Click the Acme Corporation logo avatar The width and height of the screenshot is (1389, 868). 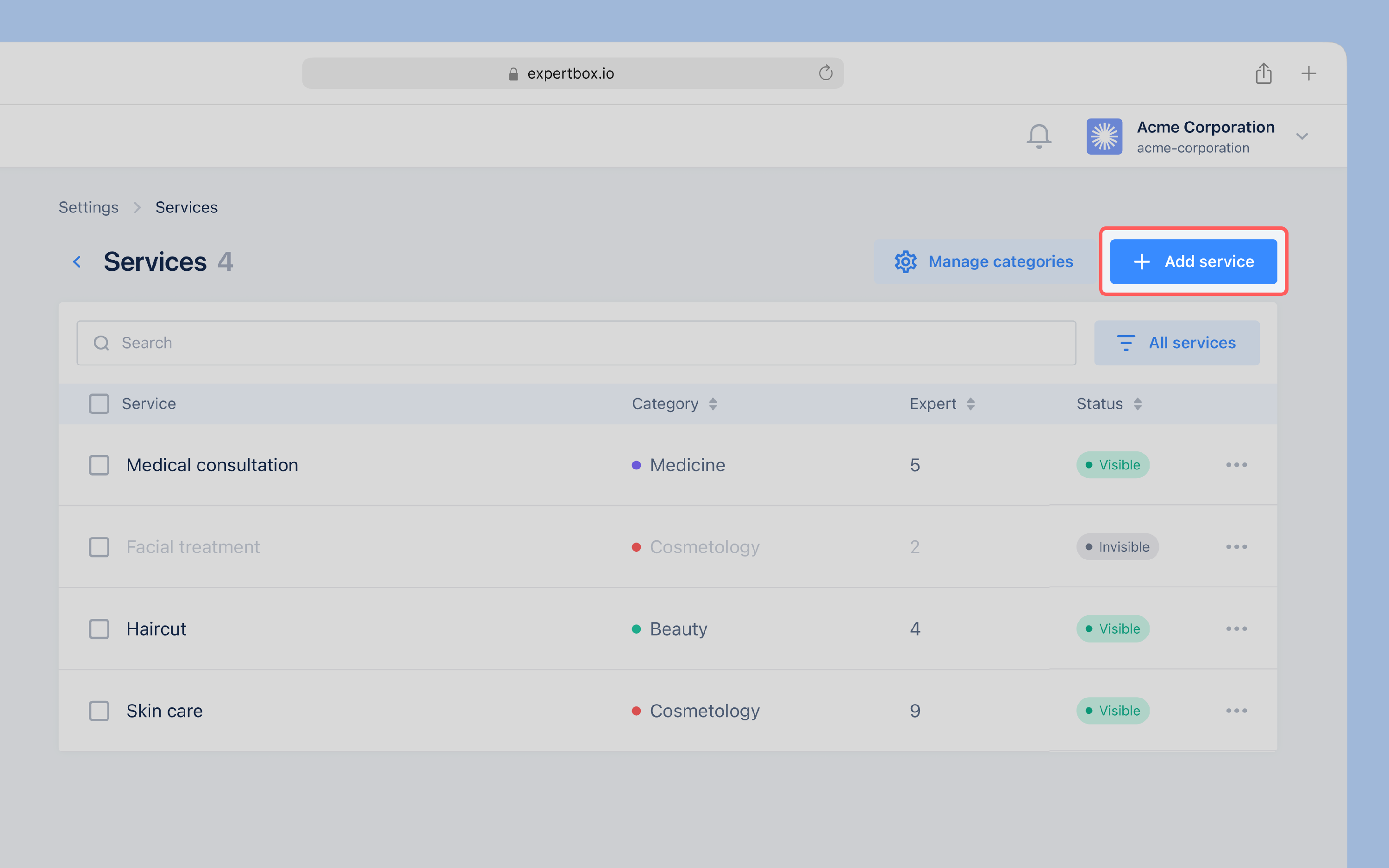(1104, 137)
